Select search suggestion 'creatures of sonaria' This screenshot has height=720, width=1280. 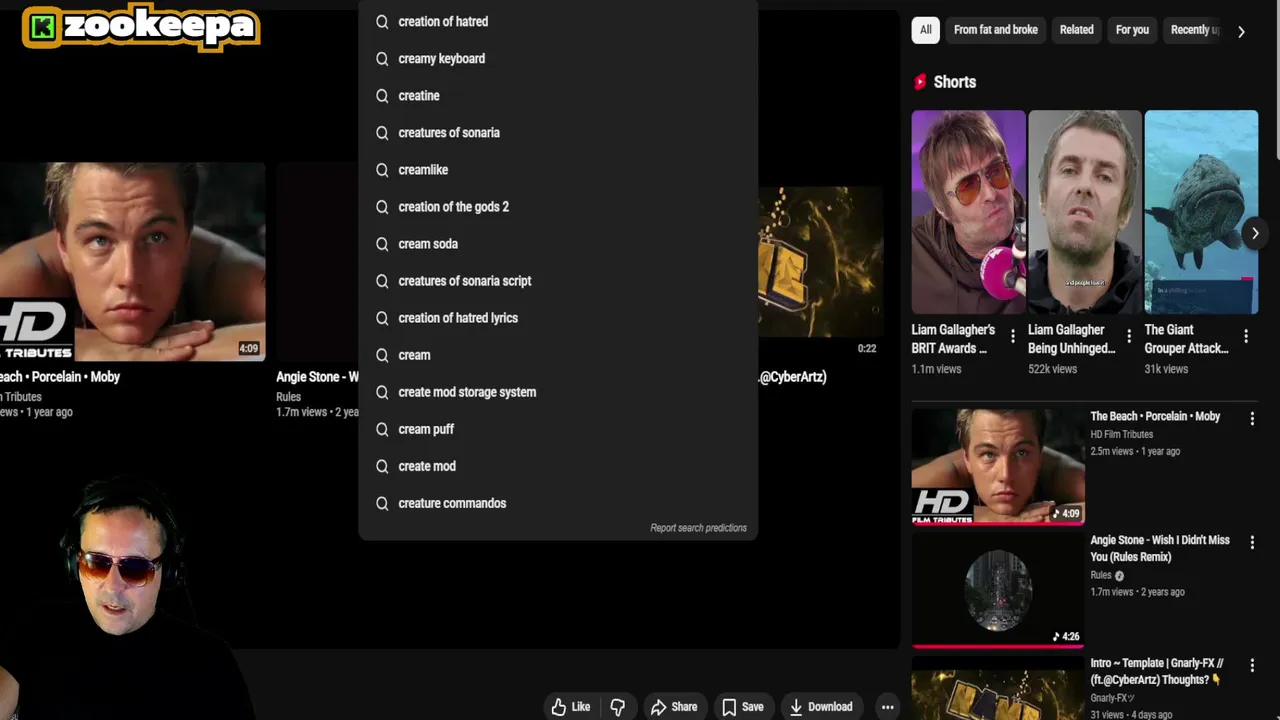coord(558,132)
